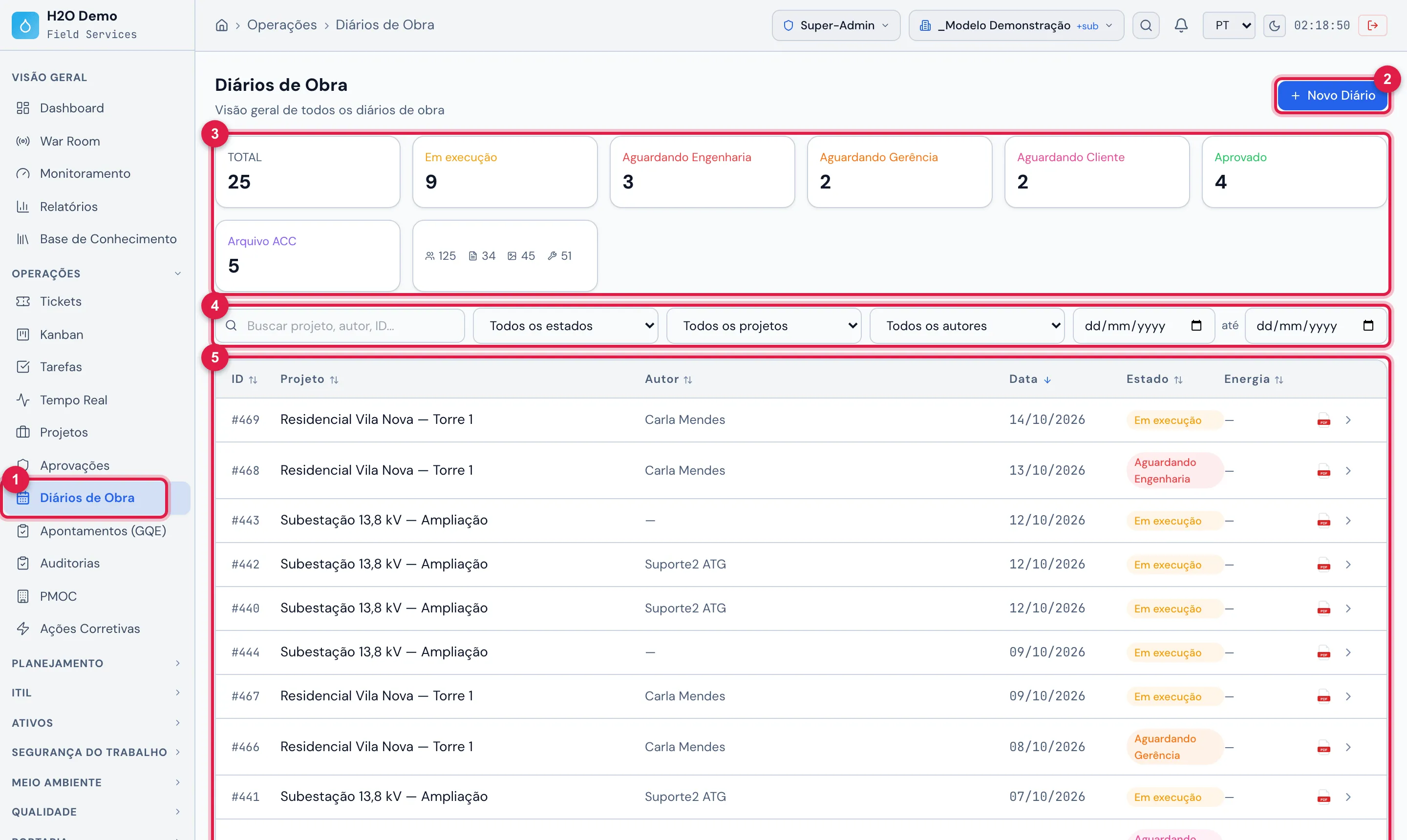The image size is (1407, 840).
Task: Open the Super-Admin role dropdown
Action: pyautogui.click(x=836, y=25)
